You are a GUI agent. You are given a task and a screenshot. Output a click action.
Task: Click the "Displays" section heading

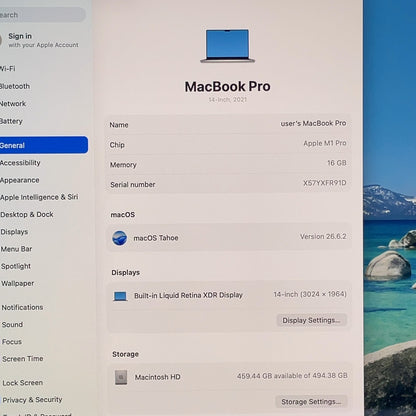pyautogui.click(x=125, y=273)
